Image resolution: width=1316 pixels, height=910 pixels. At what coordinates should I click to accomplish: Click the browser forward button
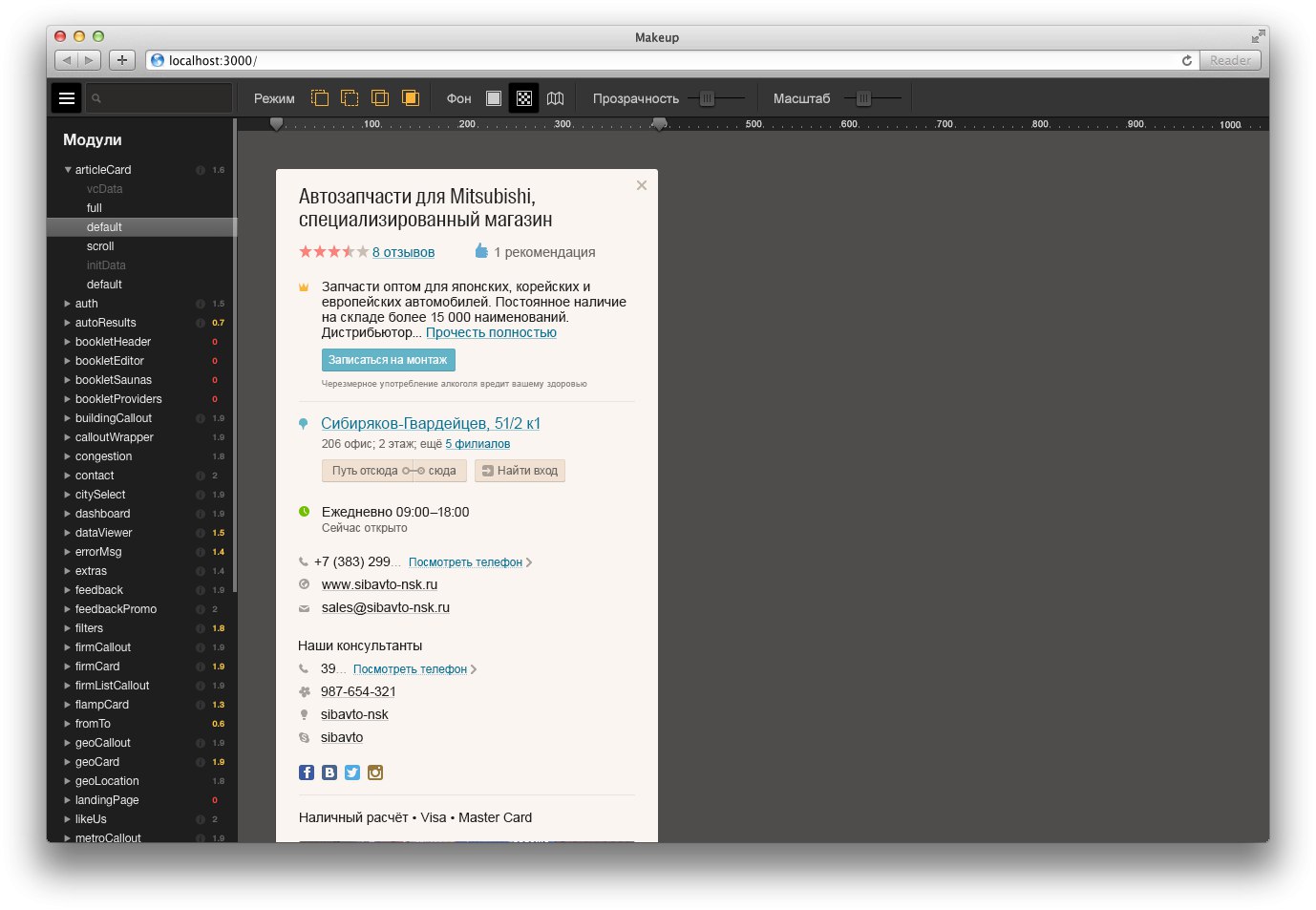pos(89,60)
